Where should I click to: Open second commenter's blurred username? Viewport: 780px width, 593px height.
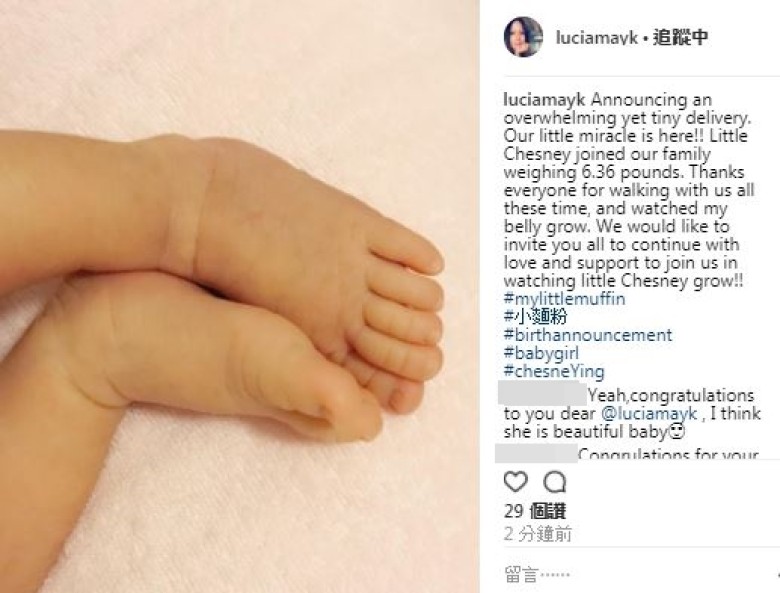click(536, 453)
